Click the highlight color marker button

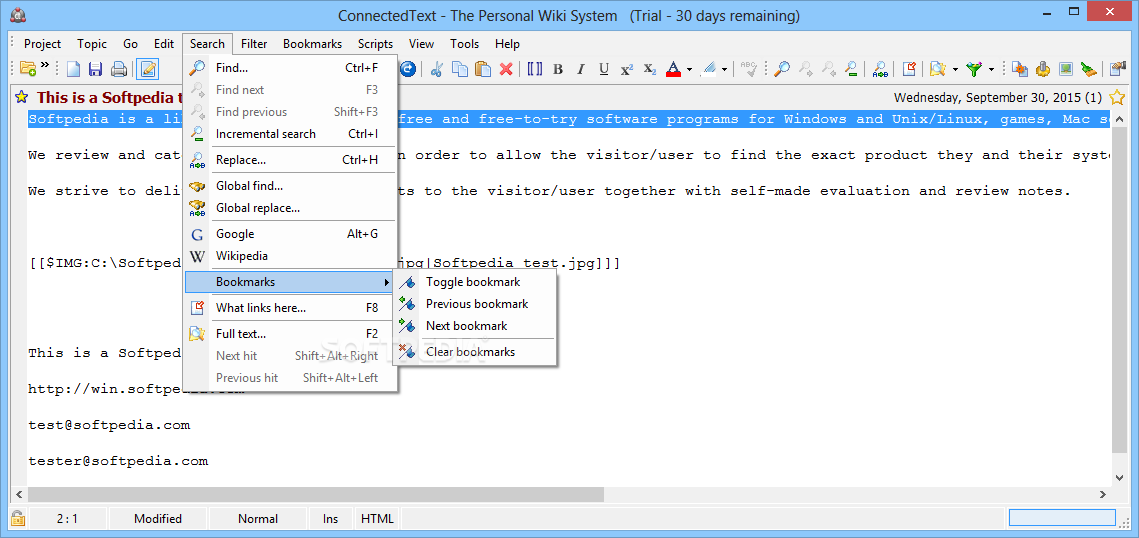click(x=710, y=70)
